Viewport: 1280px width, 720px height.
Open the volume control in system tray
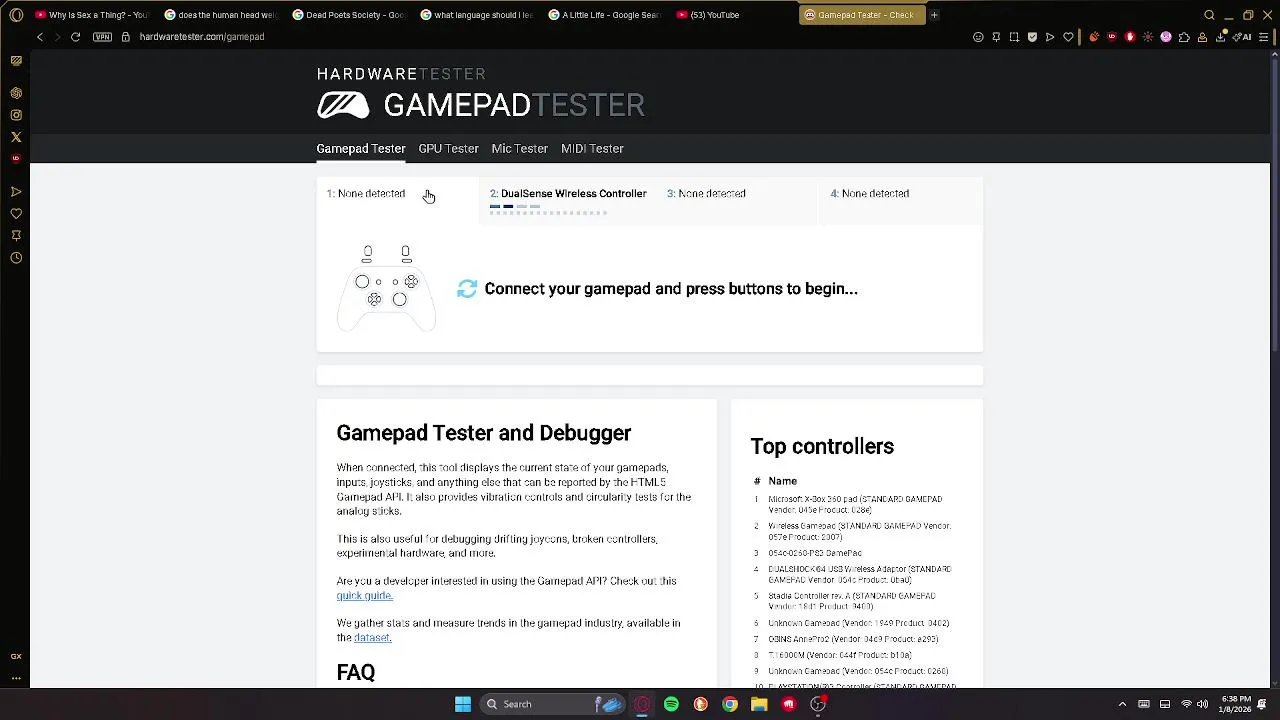1202,704
